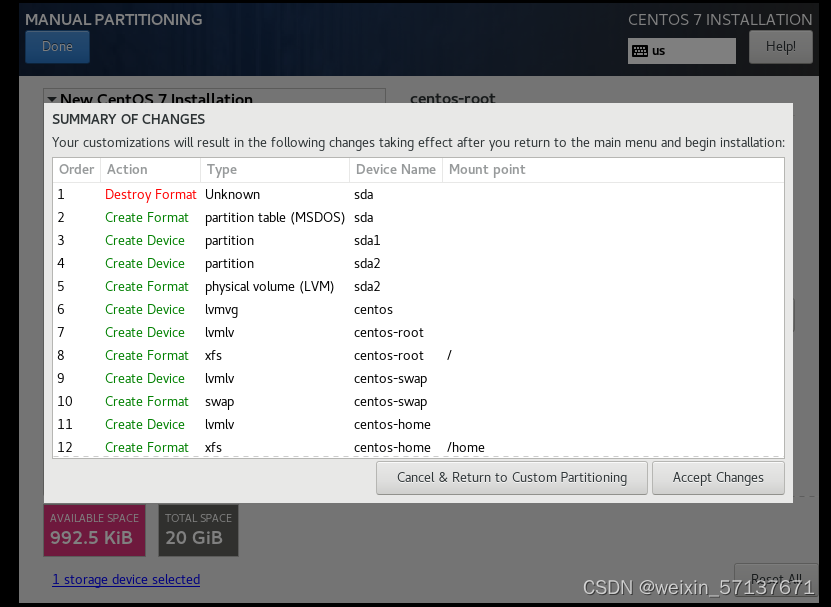Click the Device Name column header
The width and height of the screenshot is (831, 607).
click(x=396, y=170)
